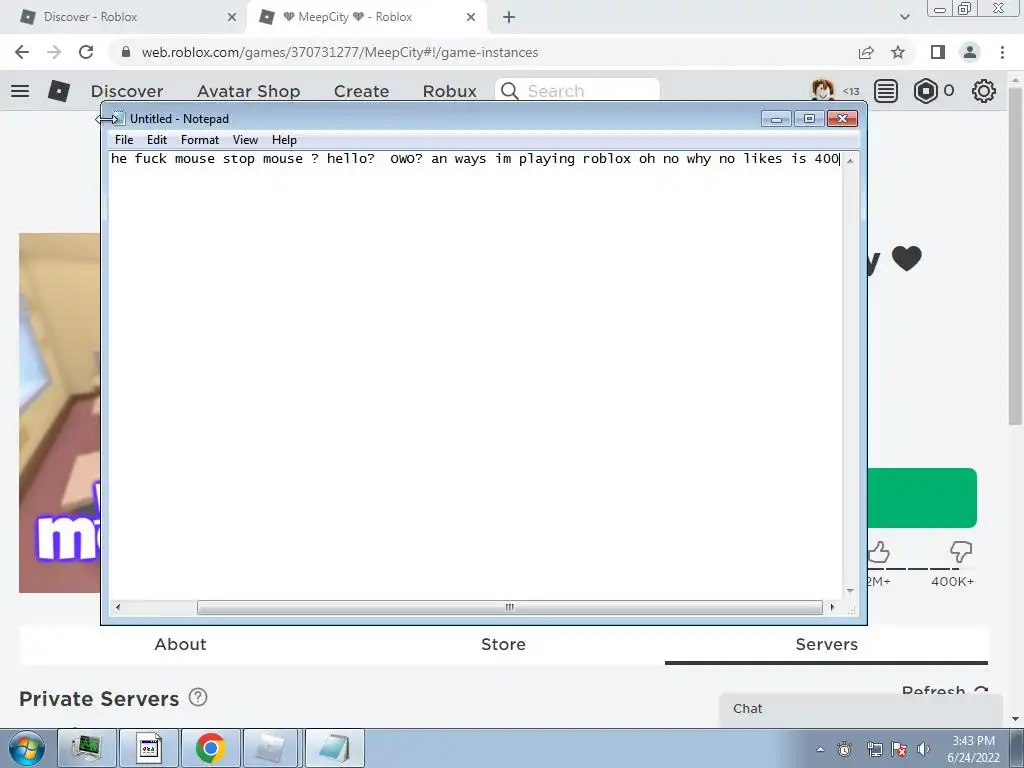Go to the Discover page link
This screenshot has width=1024, height=768.
[127, 91]
